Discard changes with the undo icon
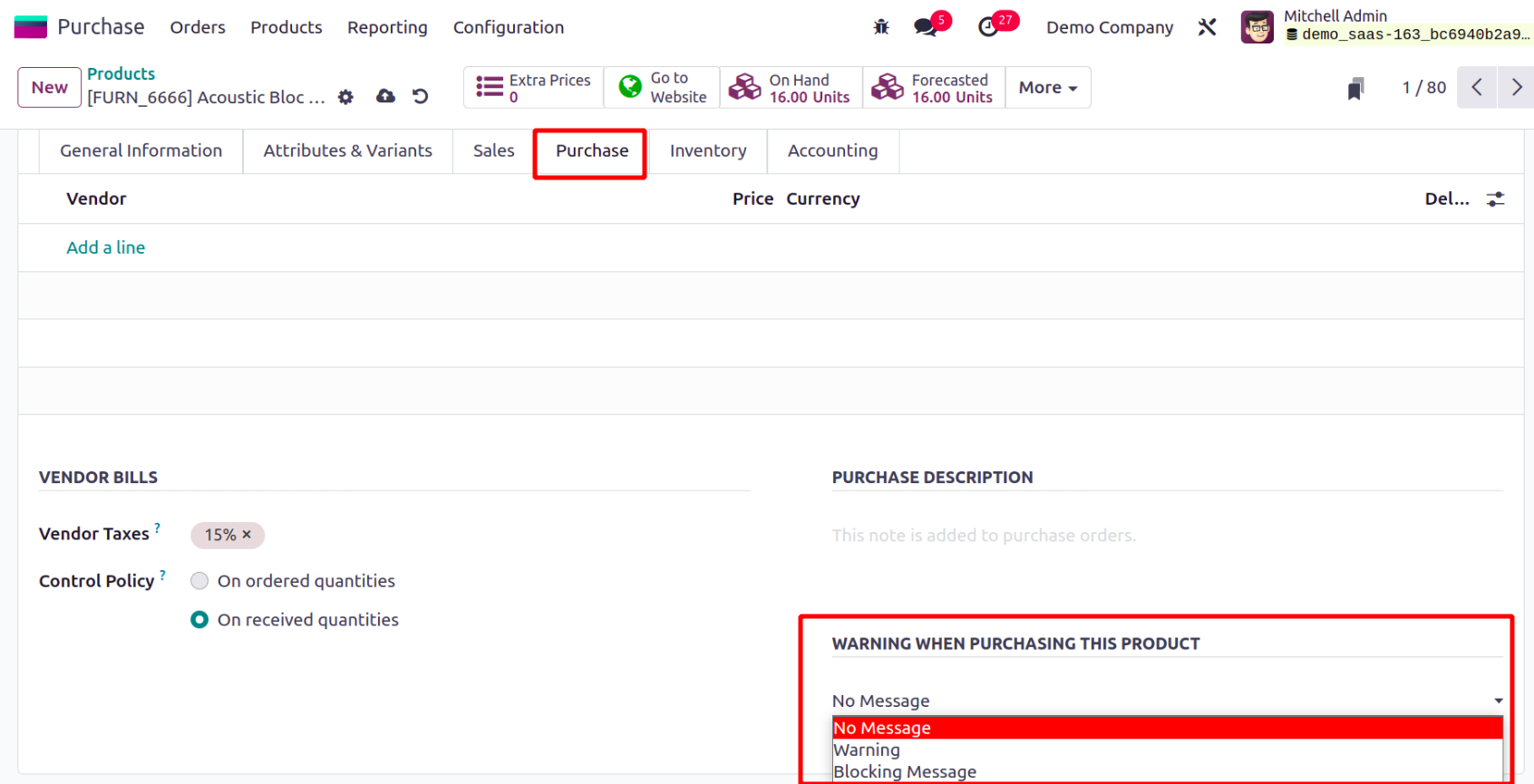1534x784 pixels. (x=420, y=96)
